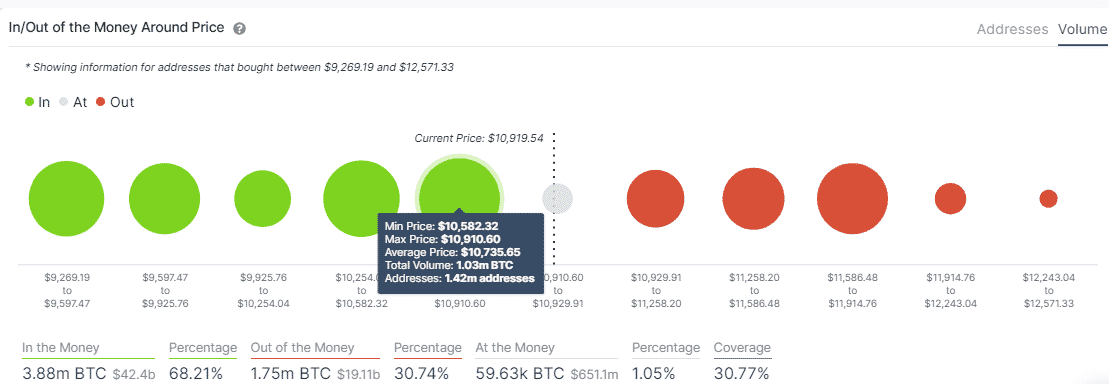Select the red bubble for $11,586.48 to $11,914.76
1109x384 pixels.
coord(852,199)
